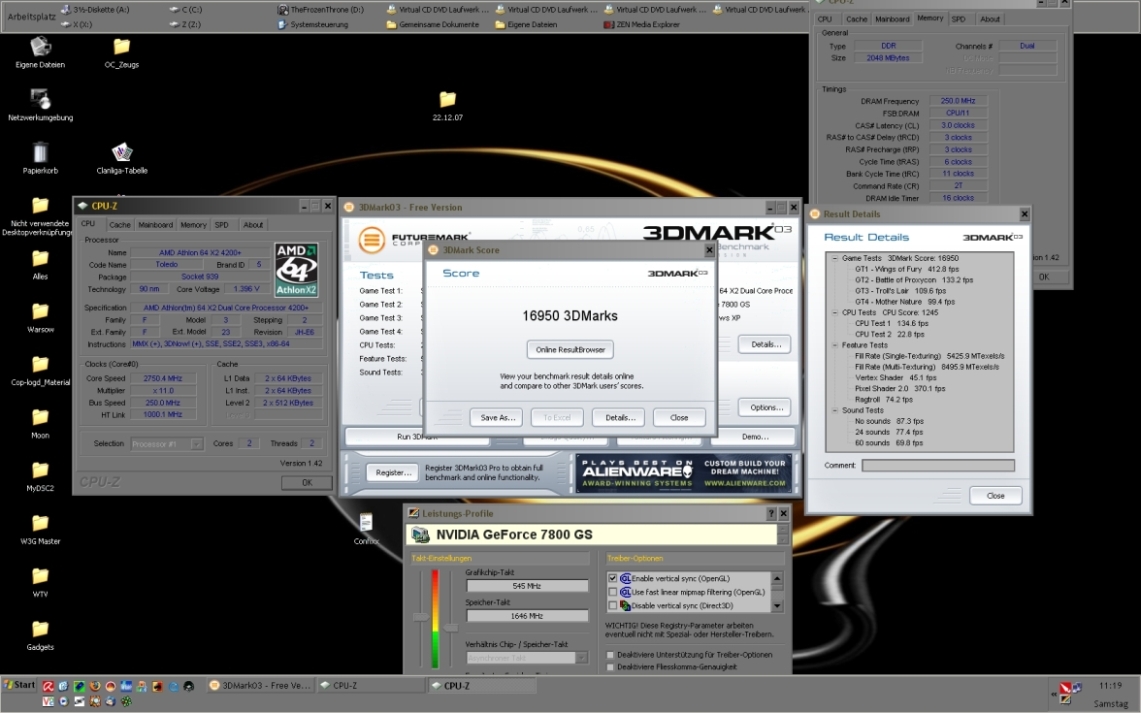Open the Warsow folder on desktop
Viewport: 1141px width, 713px height.
40,317
